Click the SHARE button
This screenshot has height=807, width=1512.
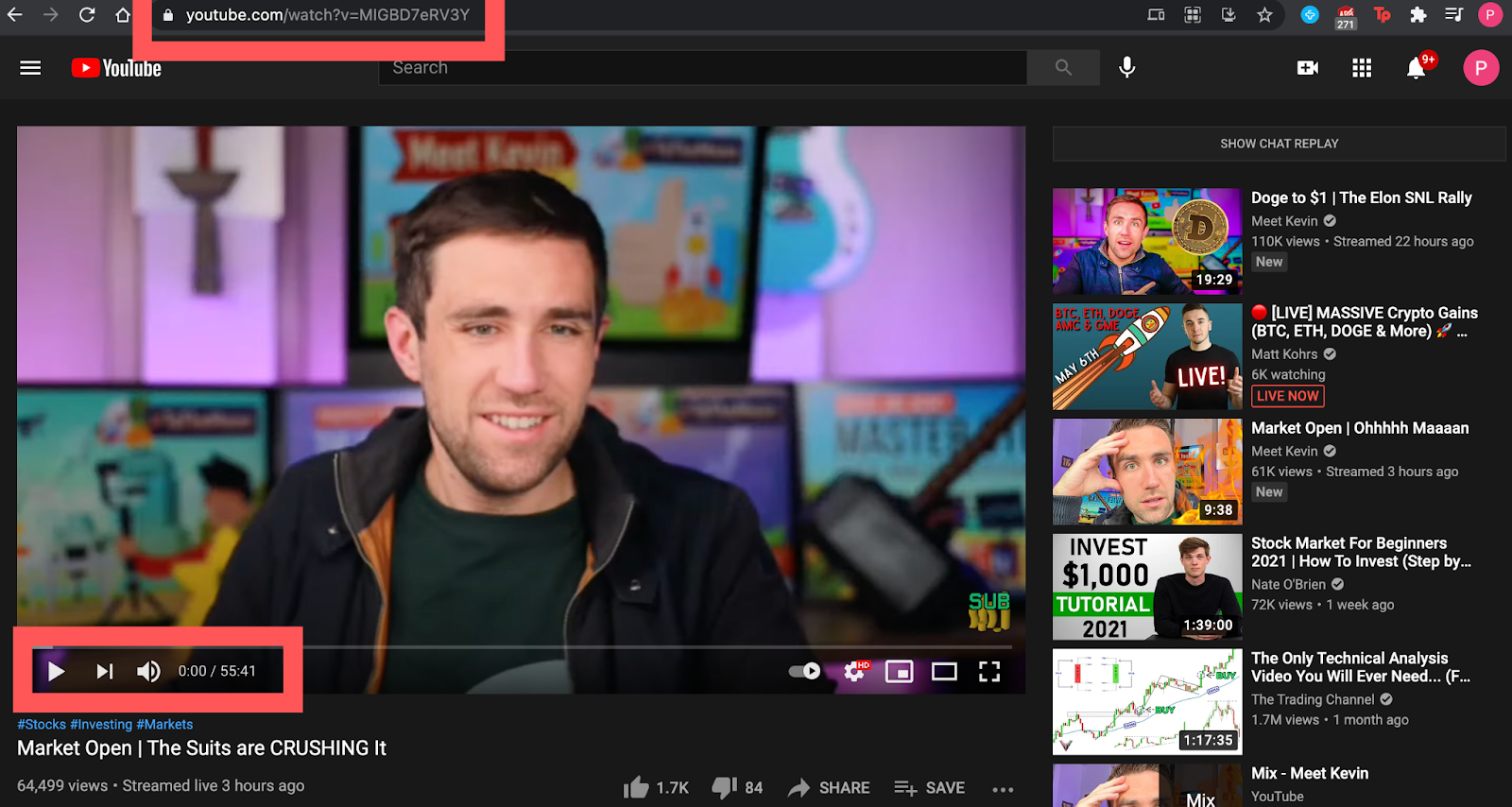click(x=829, y=787)
